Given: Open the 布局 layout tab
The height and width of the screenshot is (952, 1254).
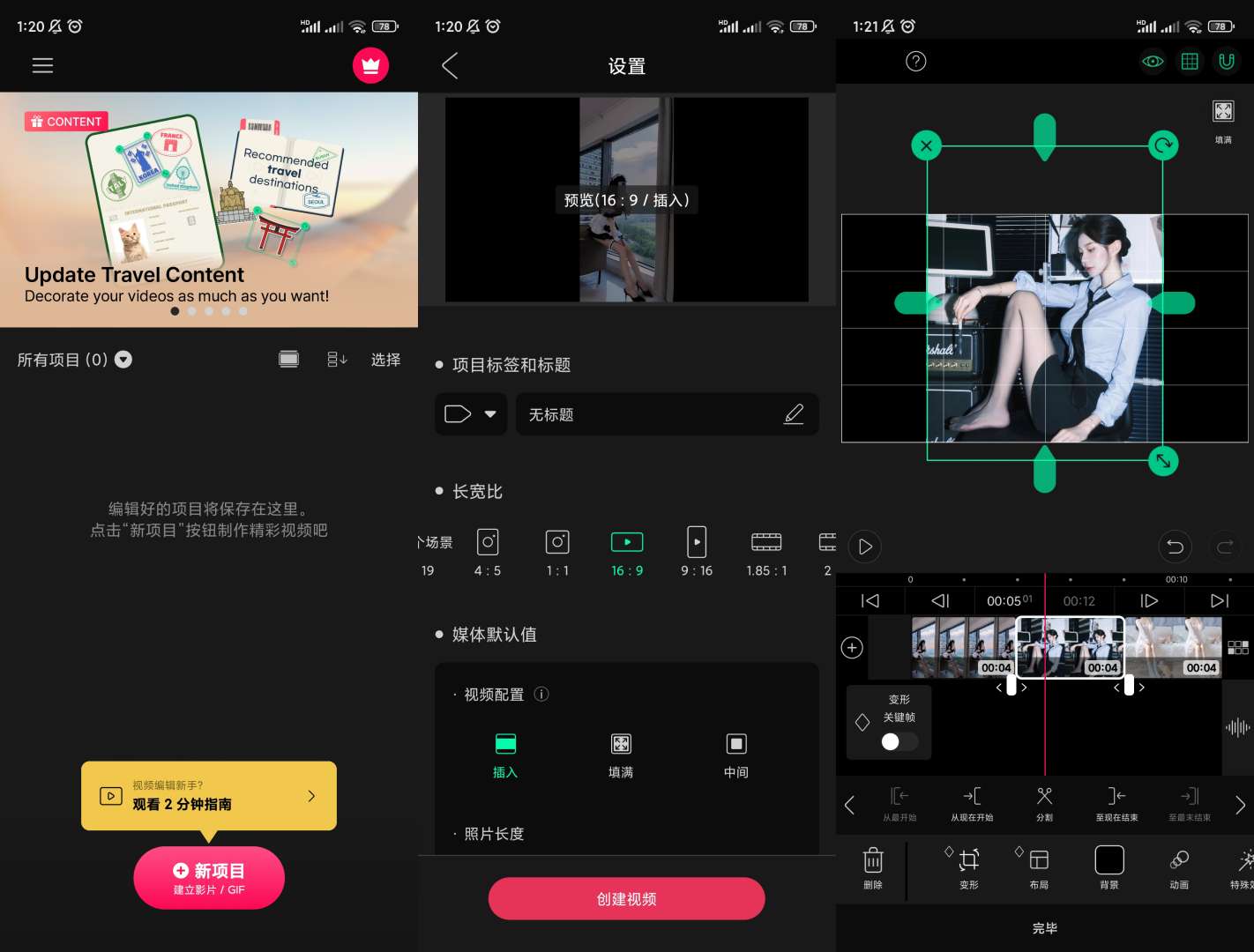Looking at the screenshot, I should (x=1039, y=868).
